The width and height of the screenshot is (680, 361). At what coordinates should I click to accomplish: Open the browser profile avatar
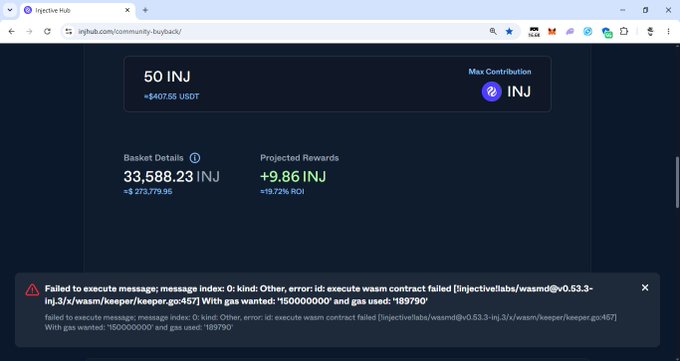(x=650, y=31)
